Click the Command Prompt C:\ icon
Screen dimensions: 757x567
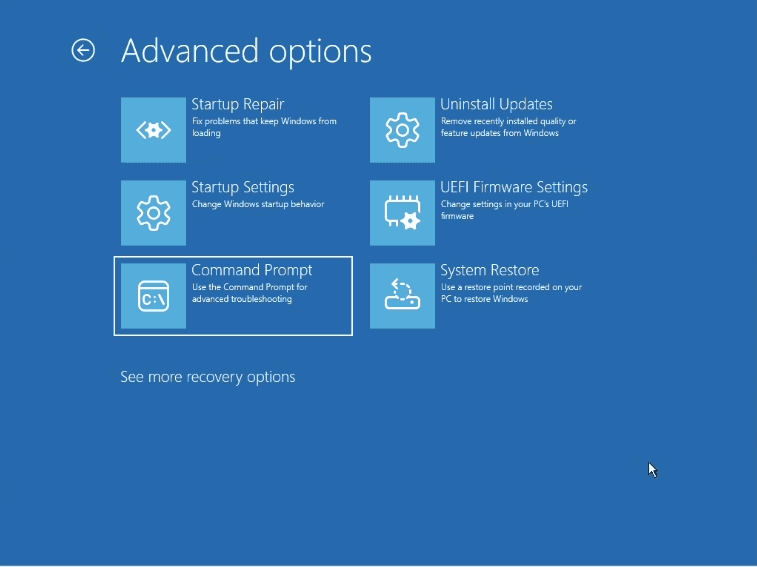click(153, 296)
